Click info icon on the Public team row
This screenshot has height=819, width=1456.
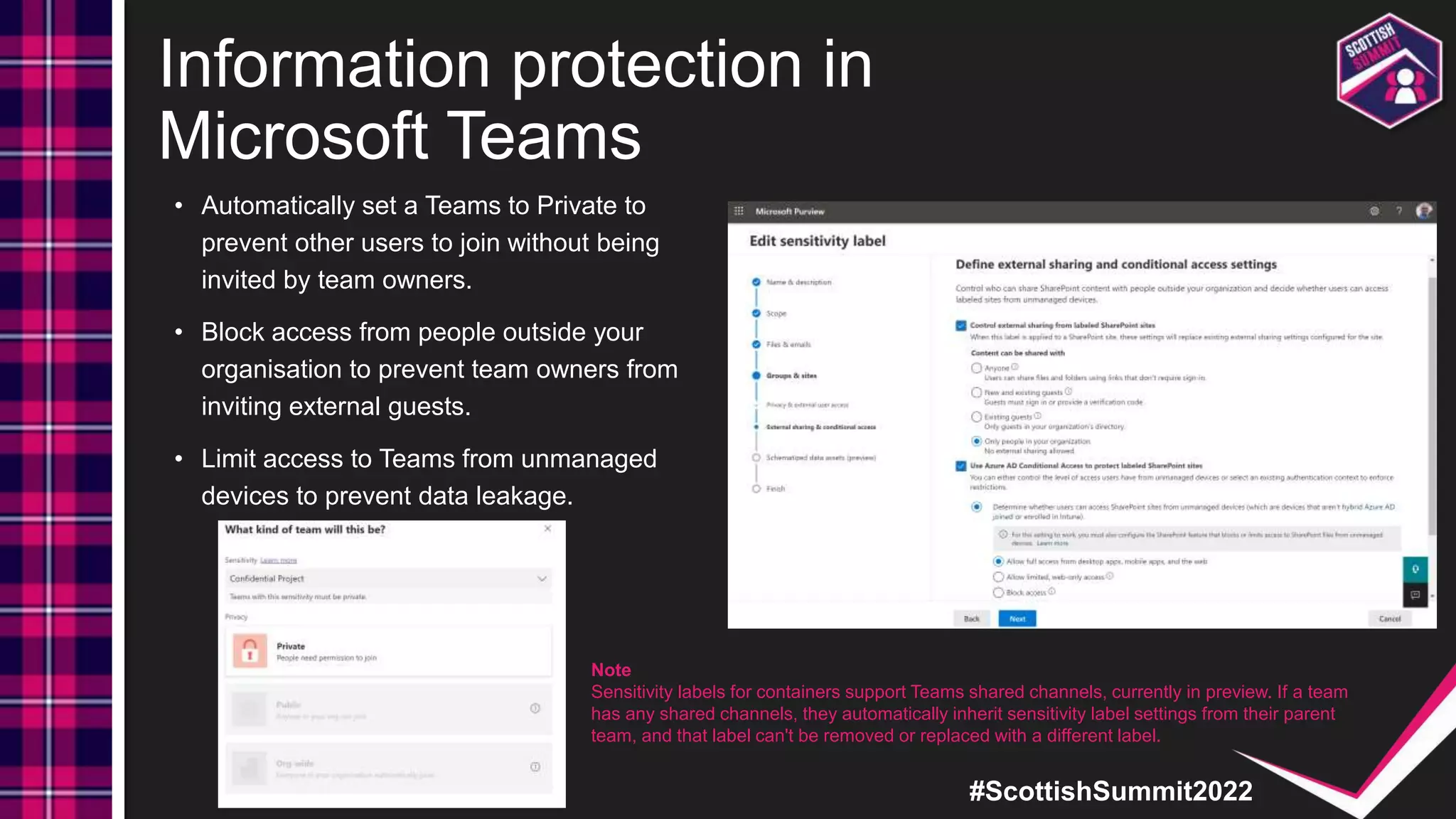(535, 708)
